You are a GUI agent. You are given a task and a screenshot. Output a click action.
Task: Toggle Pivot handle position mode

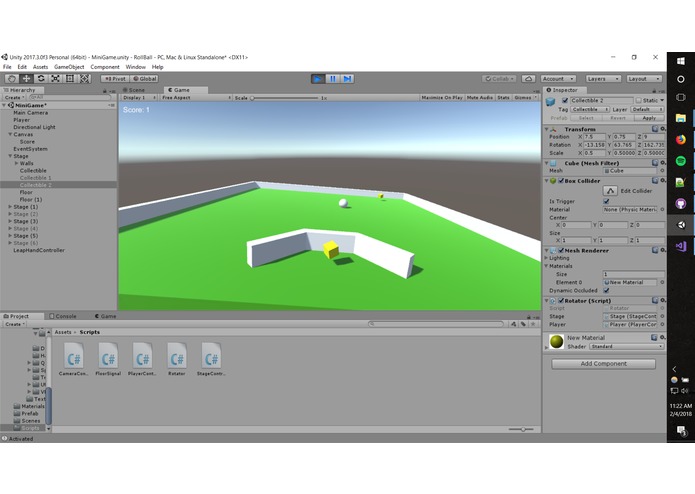pyautogui.click(x=115, y=79)
